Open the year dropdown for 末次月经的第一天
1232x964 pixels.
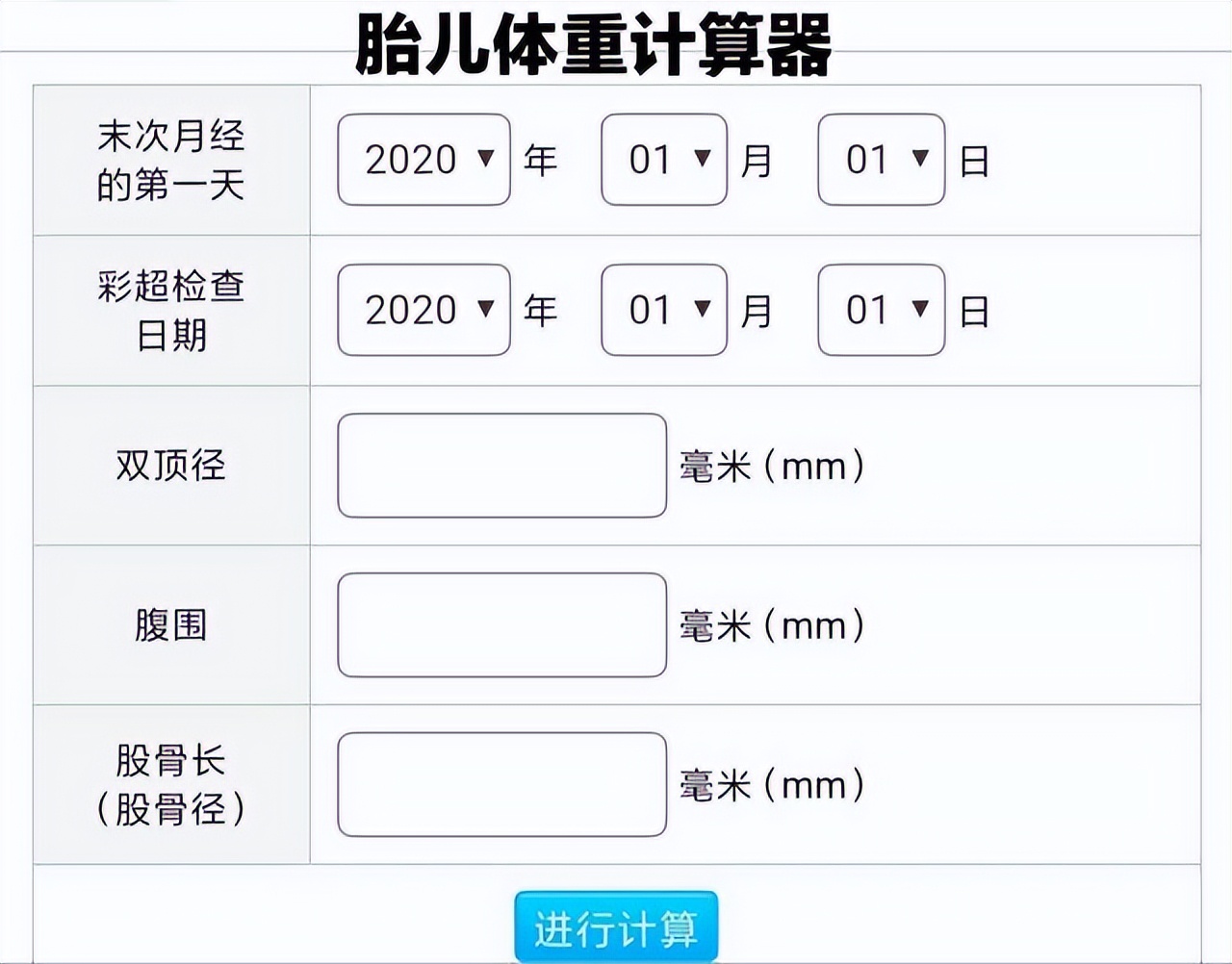tap(422, 160)
